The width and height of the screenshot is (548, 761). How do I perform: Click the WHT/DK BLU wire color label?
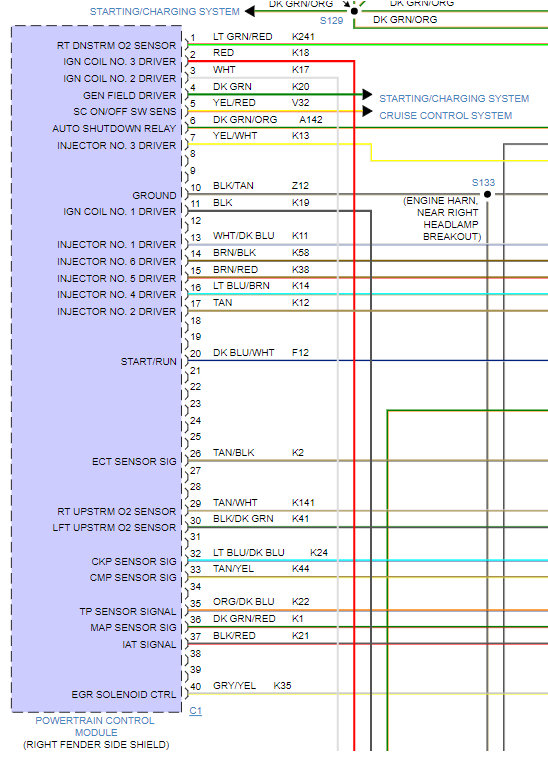click(244, 235)
